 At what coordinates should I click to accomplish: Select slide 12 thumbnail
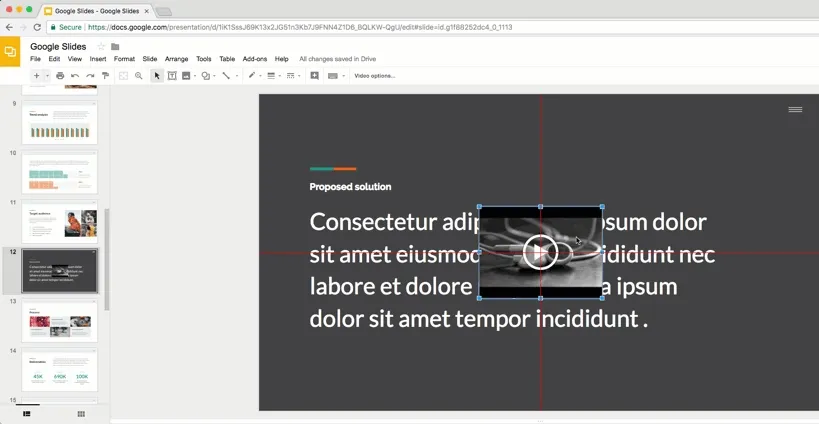pos(60,270)
